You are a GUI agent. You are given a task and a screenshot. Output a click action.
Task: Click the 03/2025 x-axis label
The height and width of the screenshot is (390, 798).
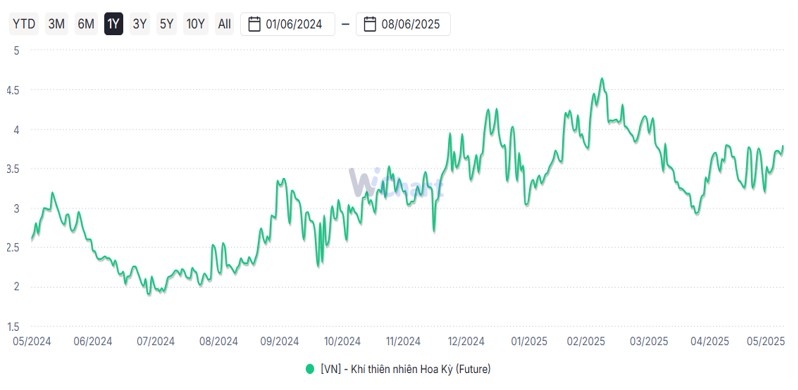tap(648, 341)
